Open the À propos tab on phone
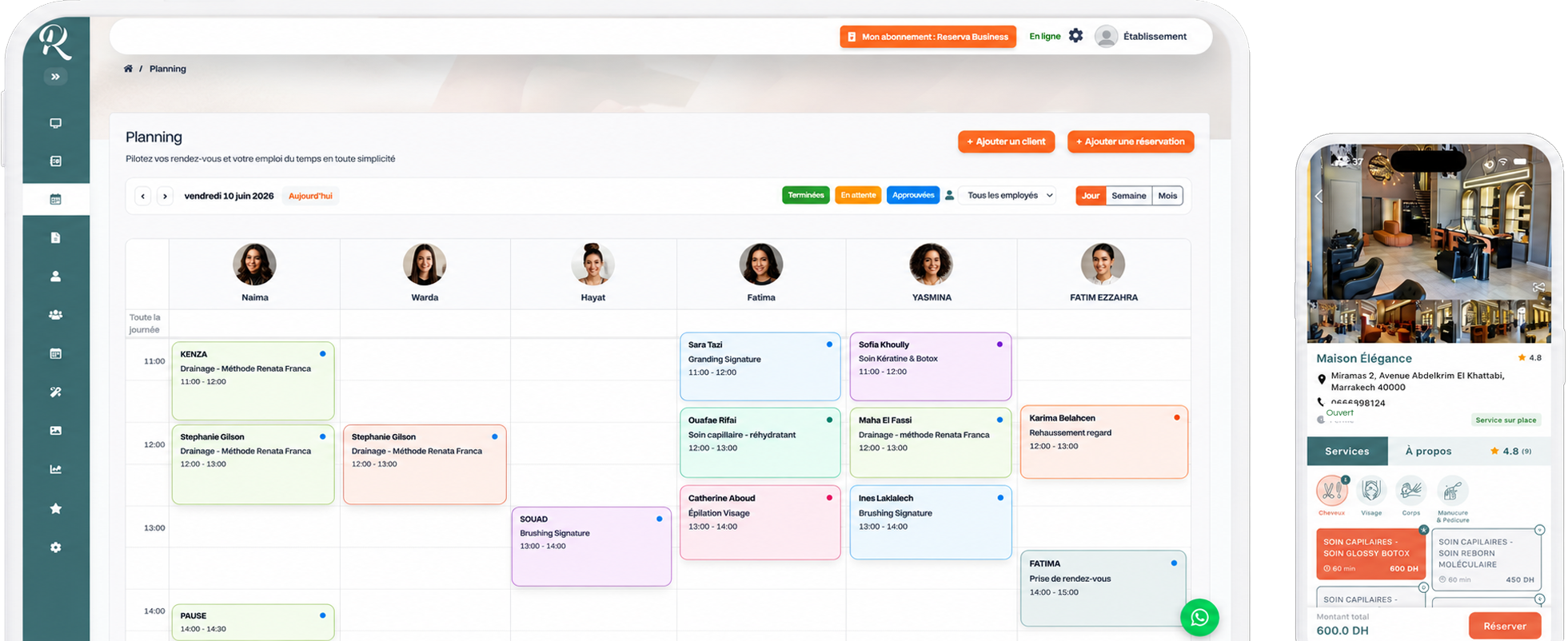1568x641 pixels. click(x=1428, y=451)
